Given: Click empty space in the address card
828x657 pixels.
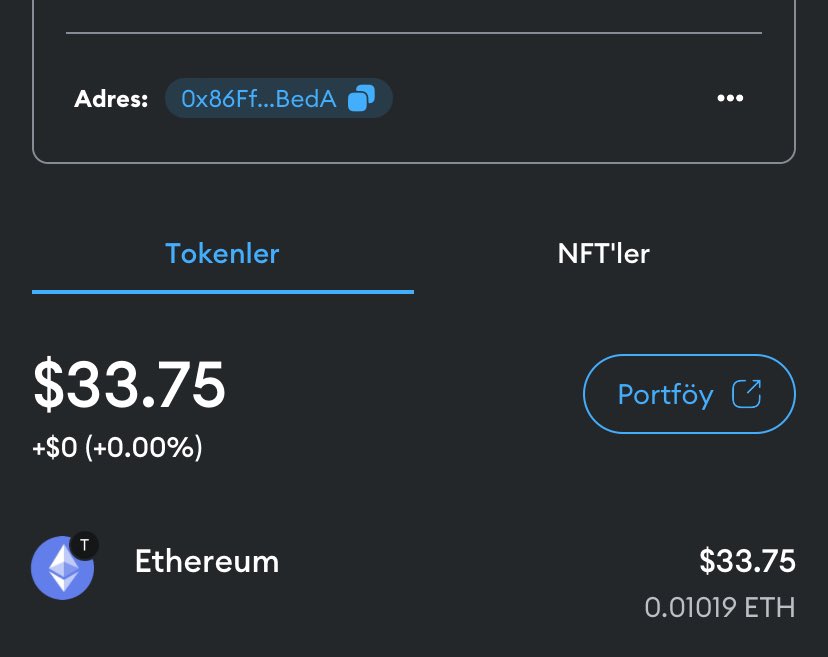Looking at the screenshot, I should click(x=554, y=98).
